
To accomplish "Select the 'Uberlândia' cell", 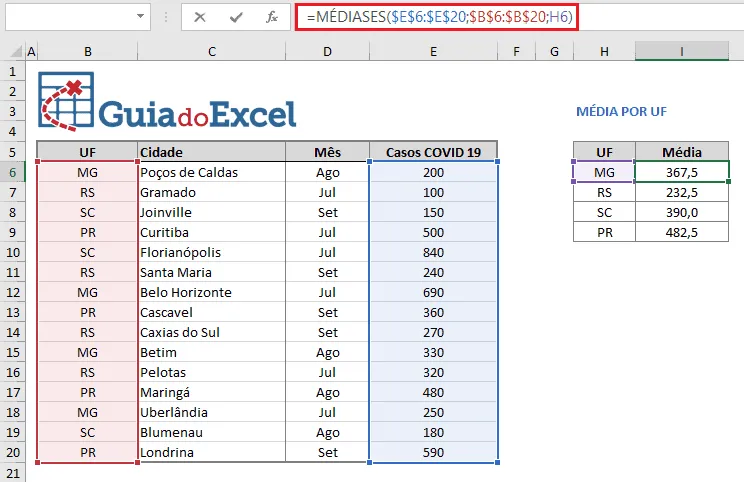I will (x=212, y=412).
